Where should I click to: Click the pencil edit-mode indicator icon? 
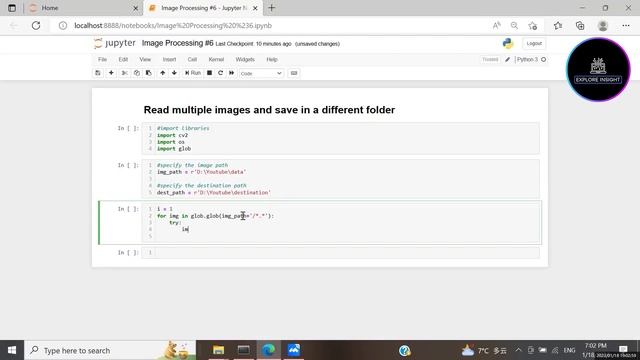coord(507,60)
